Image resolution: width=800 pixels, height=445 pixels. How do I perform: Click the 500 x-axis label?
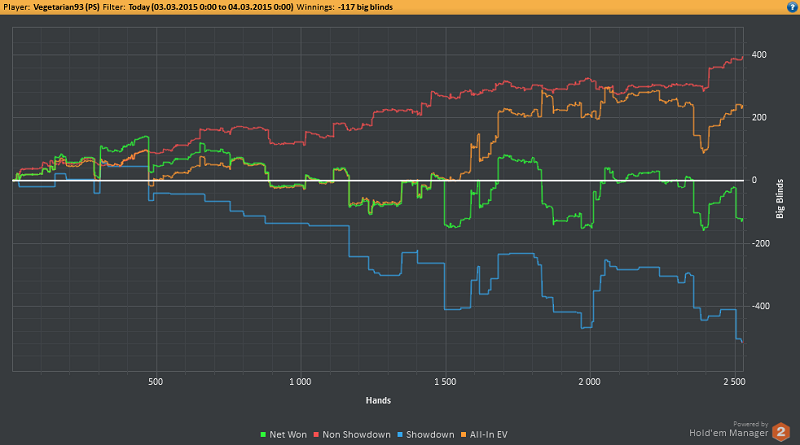156,382
